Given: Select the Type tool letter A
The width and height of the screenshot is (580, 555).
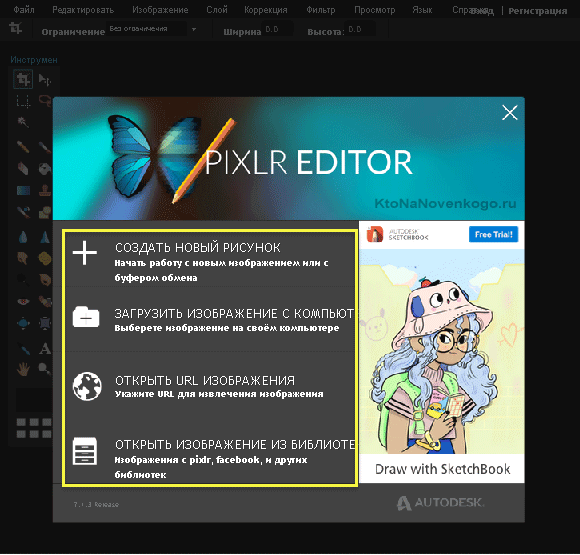Looking at the screenshot, I should click(x=45, y=349).
